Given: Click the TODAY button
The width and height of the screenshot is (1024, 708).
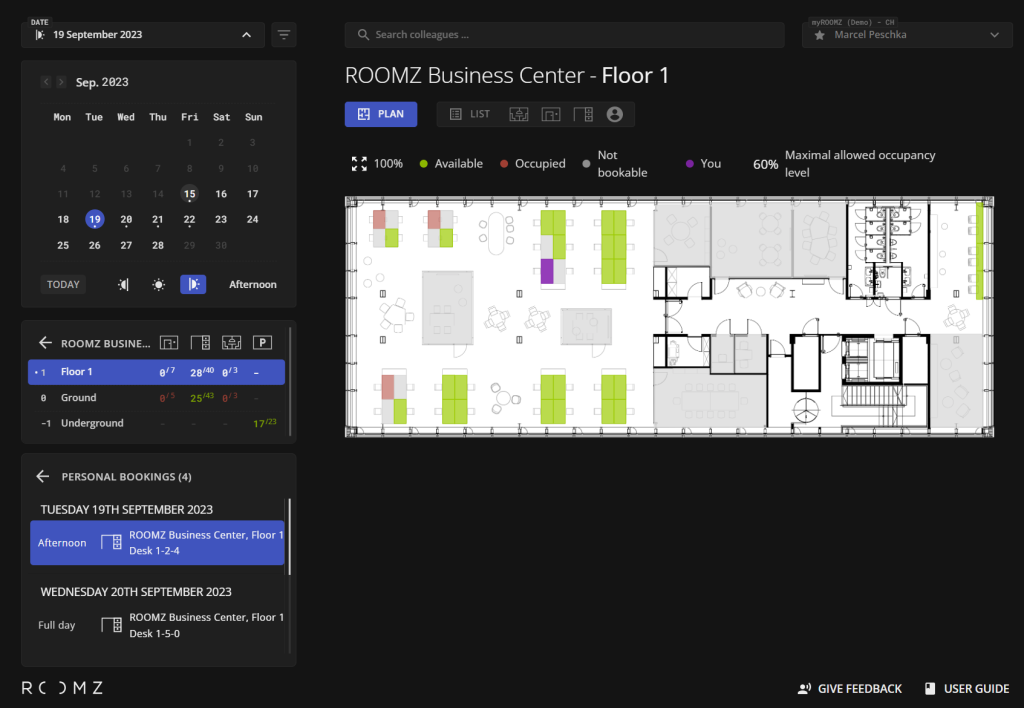Looking at the screenshot, I should tap(63, 285).
